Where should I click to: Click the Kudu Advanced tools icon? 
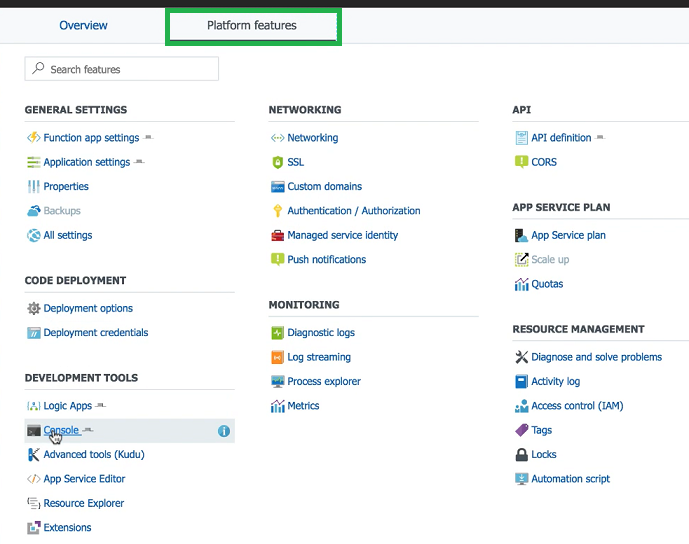coord(34,455)
